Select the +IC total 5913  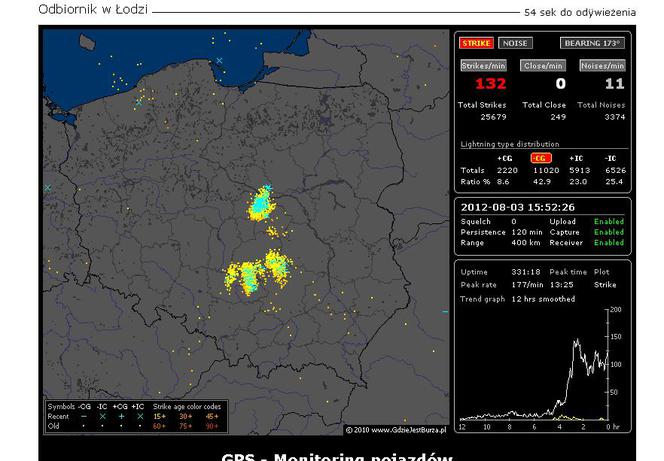580,170
